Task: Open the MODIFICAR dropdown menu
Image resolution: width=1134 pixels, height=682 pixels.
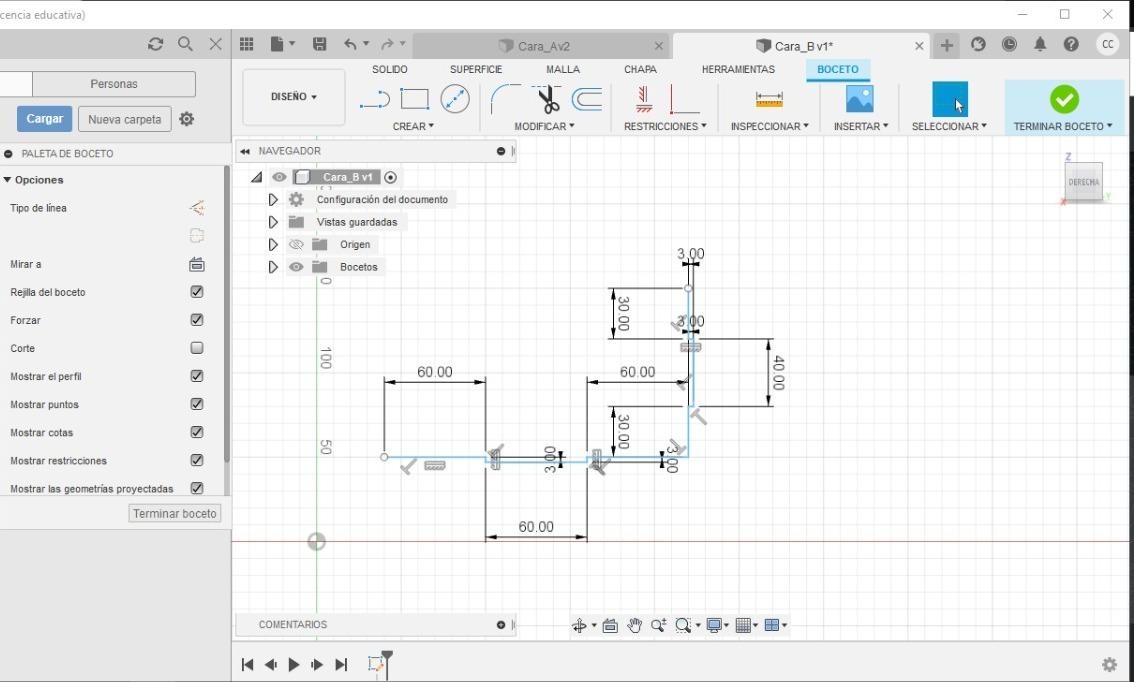Action: (x=544, y=126)
